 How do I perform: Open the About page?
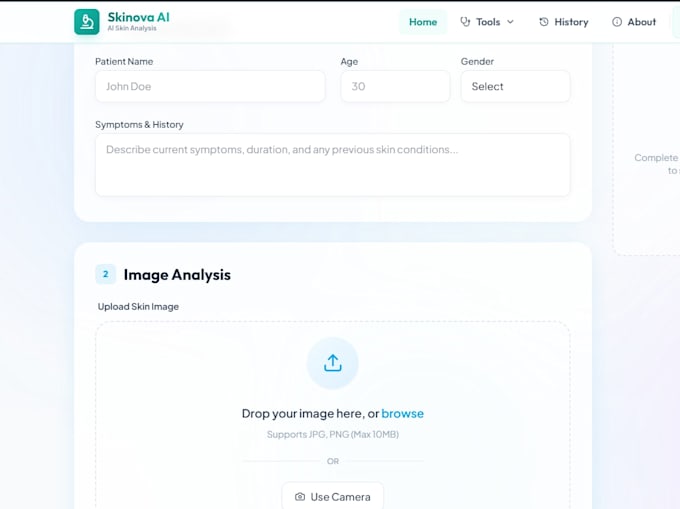634,22
